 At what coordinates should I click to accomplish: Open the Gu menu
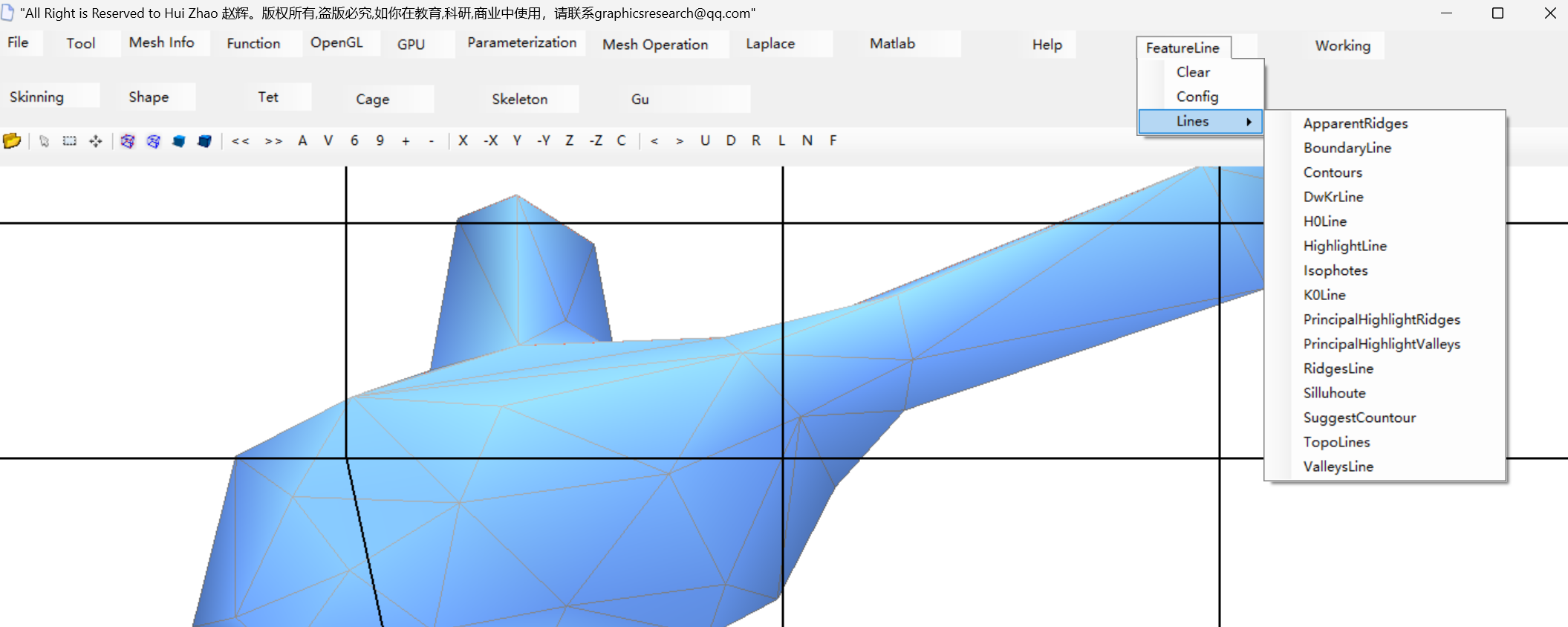click(x=640, y=99)
